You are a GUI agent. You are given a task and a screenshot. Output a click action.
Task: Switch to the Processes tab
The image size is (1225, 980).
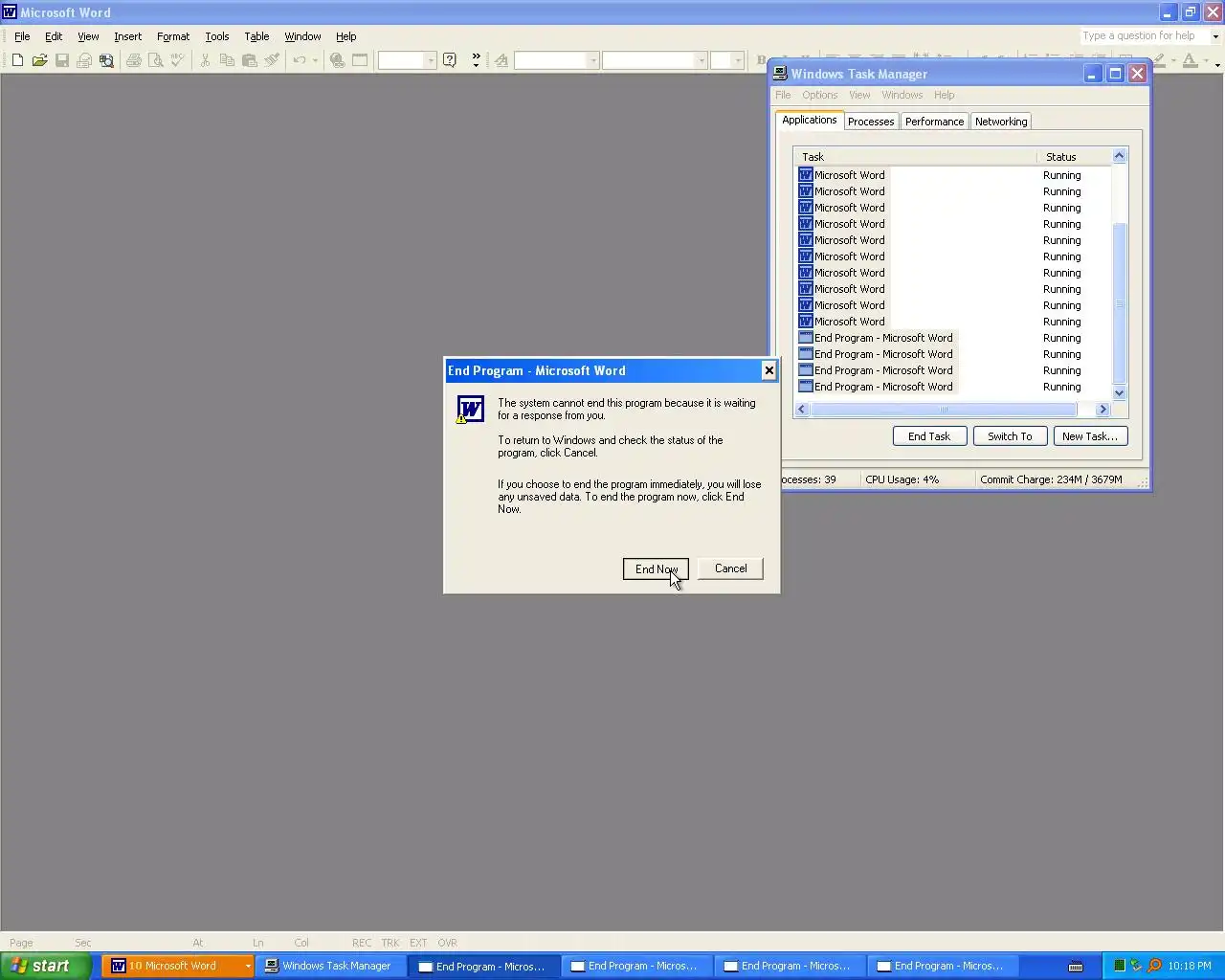click(x=871, y=122)
